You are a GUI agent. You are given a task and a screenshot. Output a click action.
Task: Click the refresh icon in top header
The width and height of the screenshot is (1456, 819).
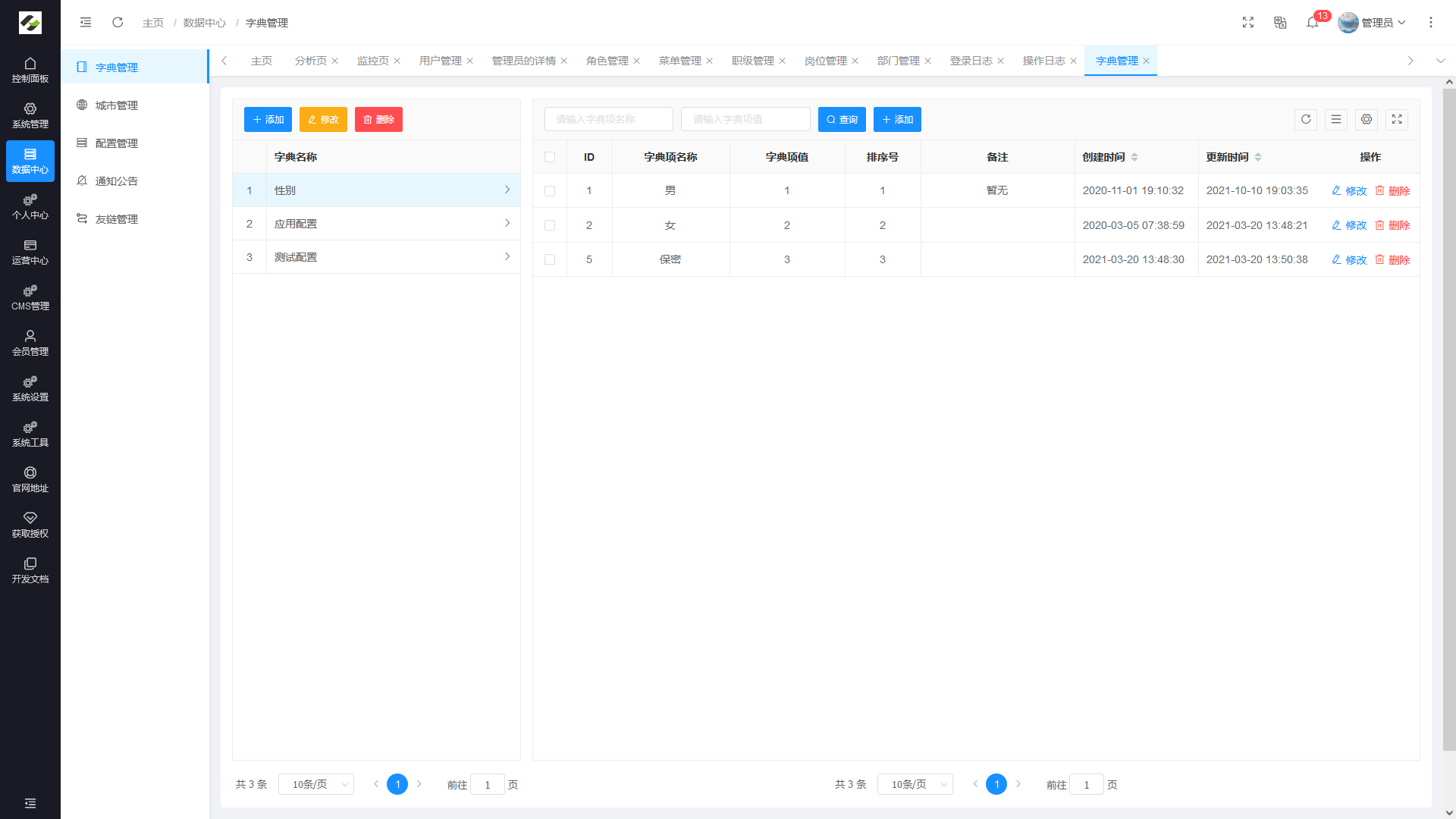click(x=118, y=23)
